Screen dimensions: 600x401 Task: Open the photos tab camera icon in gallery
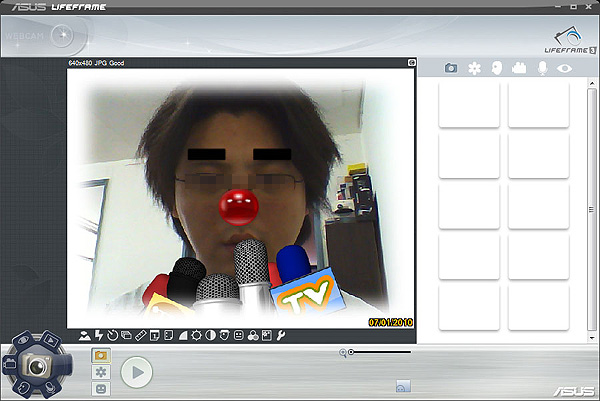pyautogui.click(x=451, y=68)
